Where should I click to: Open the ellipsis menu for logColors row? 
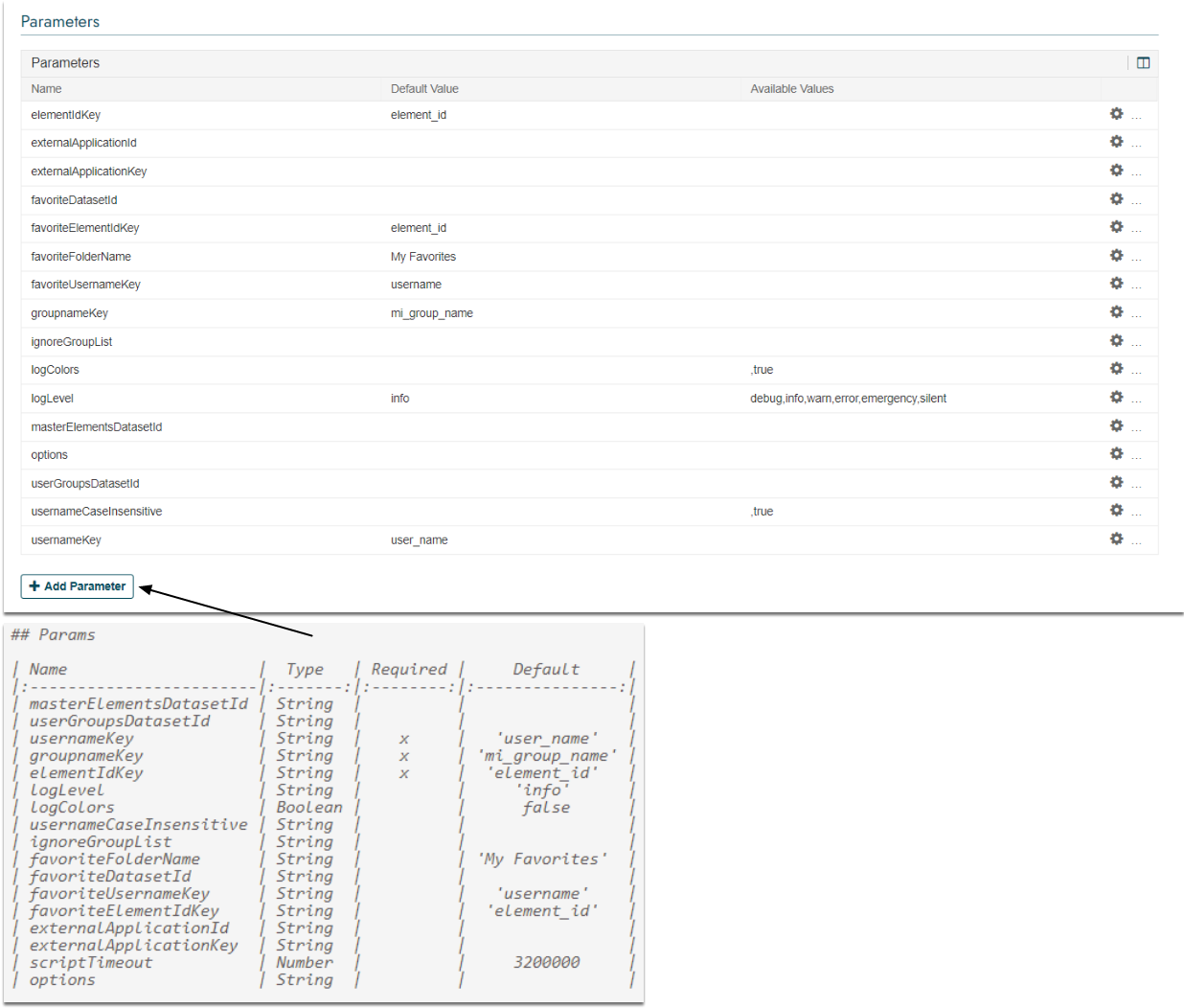click(x=1136, y=371)
